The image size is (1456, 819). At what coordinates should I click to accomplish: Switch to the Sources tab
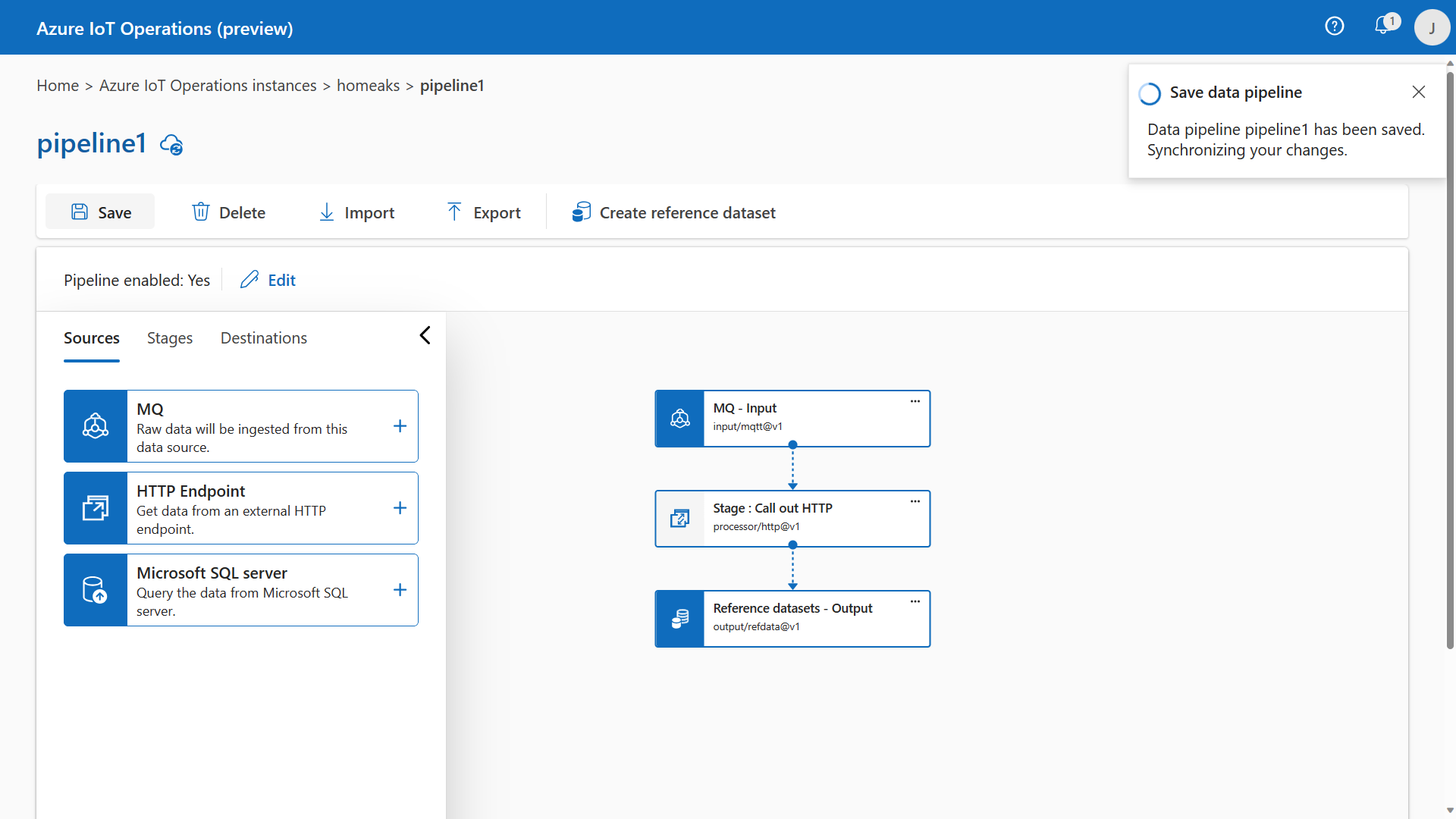click(92, 338)
